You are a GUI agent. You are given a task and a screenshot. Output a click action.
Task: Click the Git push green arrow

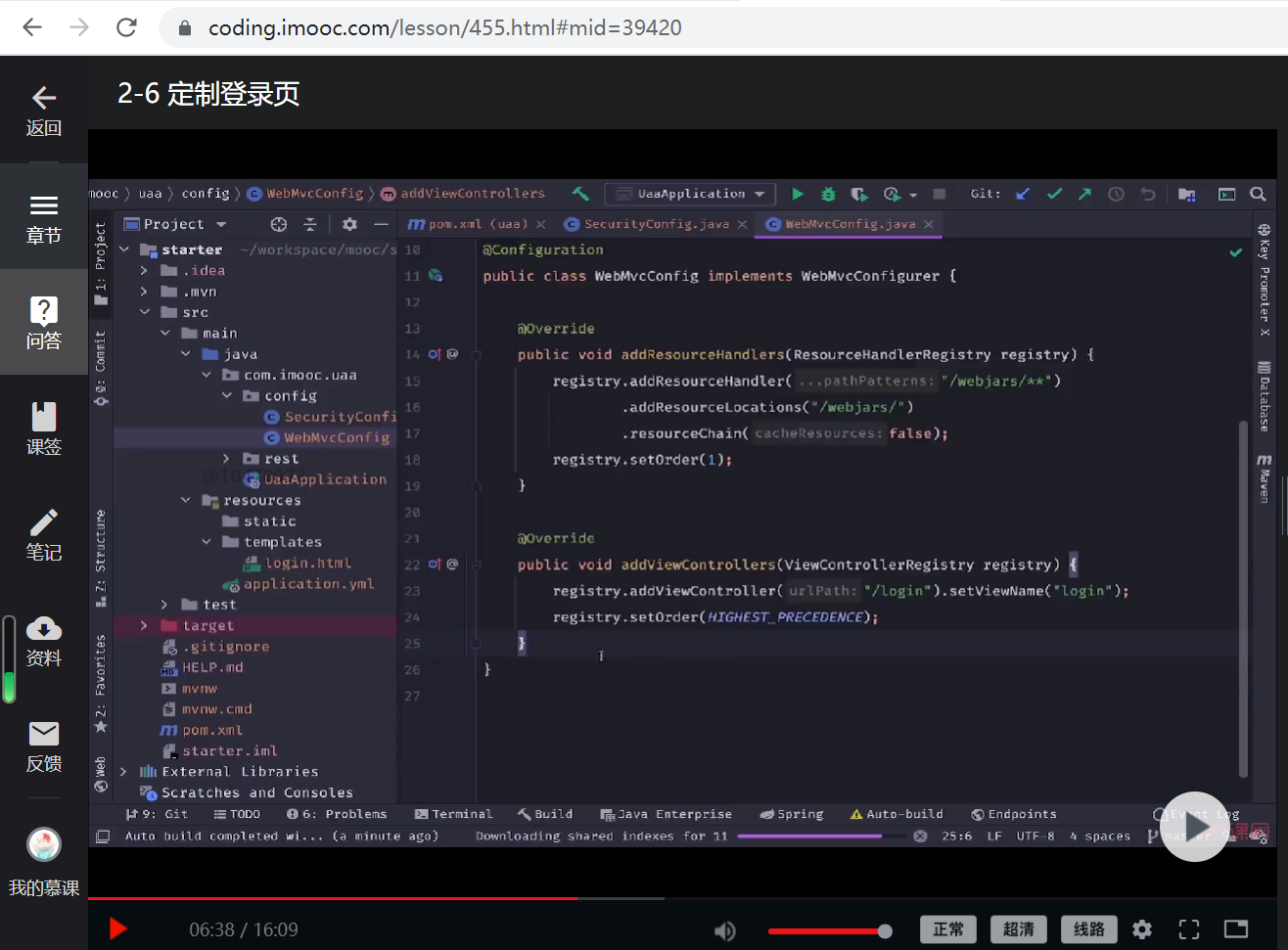pos(1084,194)
